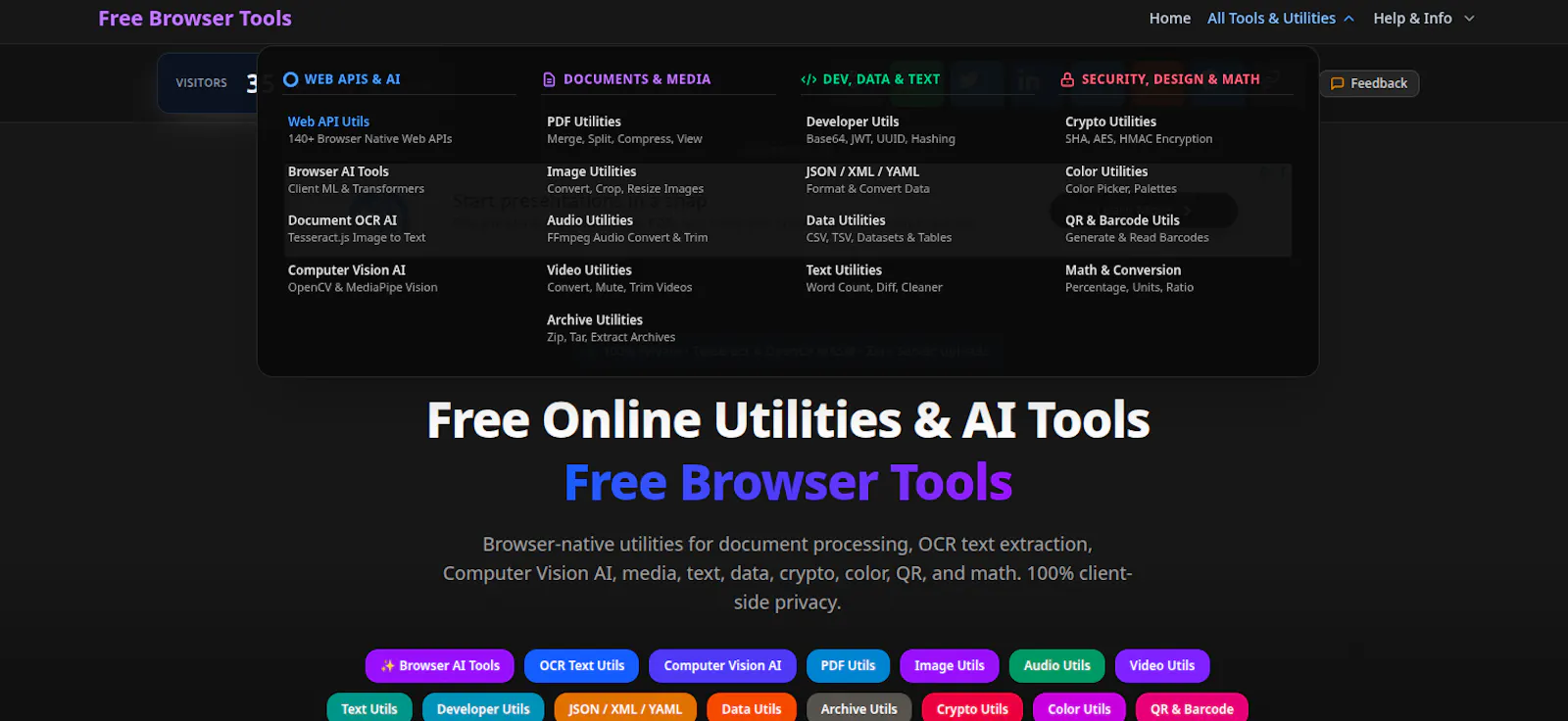Viewport: 1568px width, 721px height.
Task: Click the Image Utils pill button
Action: 950,666
